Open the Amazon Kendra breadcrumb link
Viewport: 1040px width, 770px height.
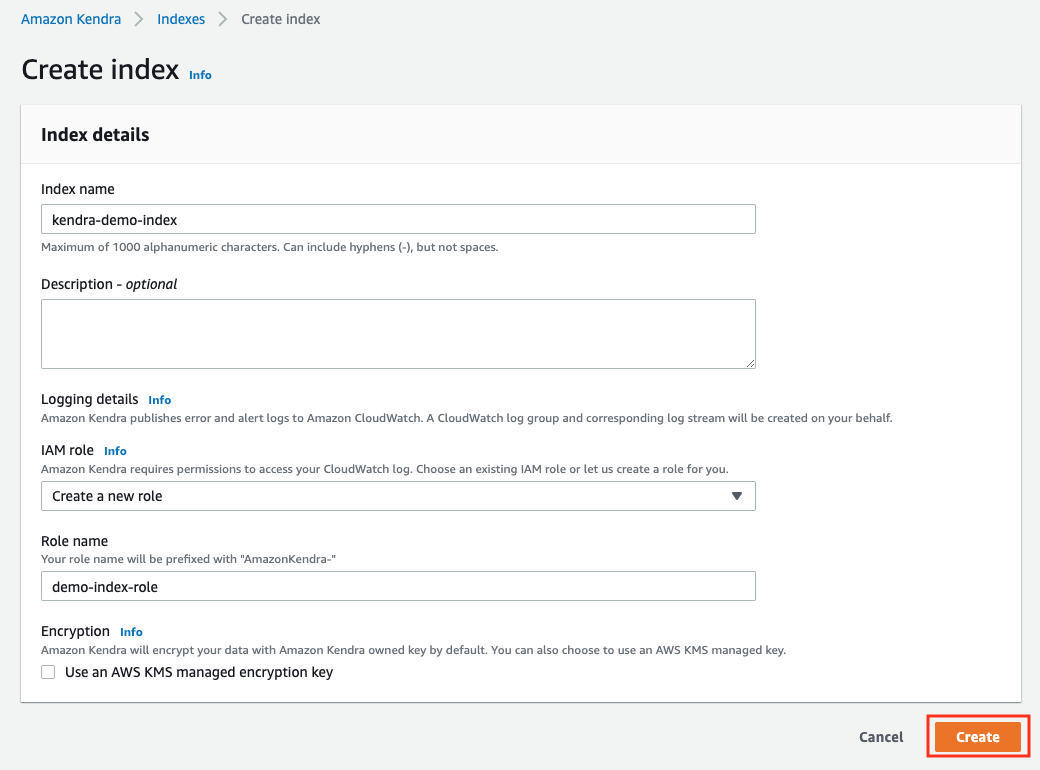71,19
